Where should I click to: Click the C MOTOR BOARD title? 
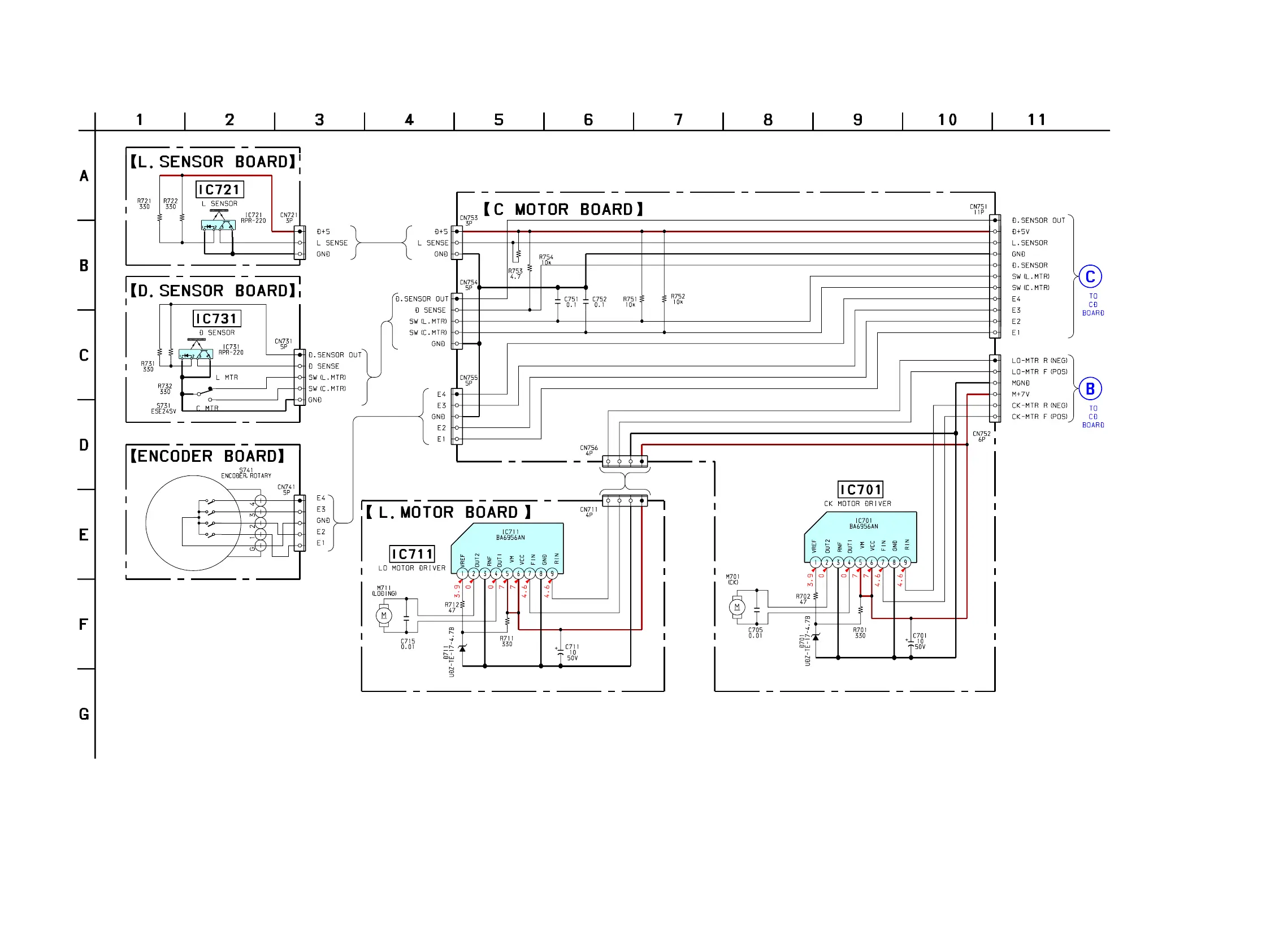(563, 210)
